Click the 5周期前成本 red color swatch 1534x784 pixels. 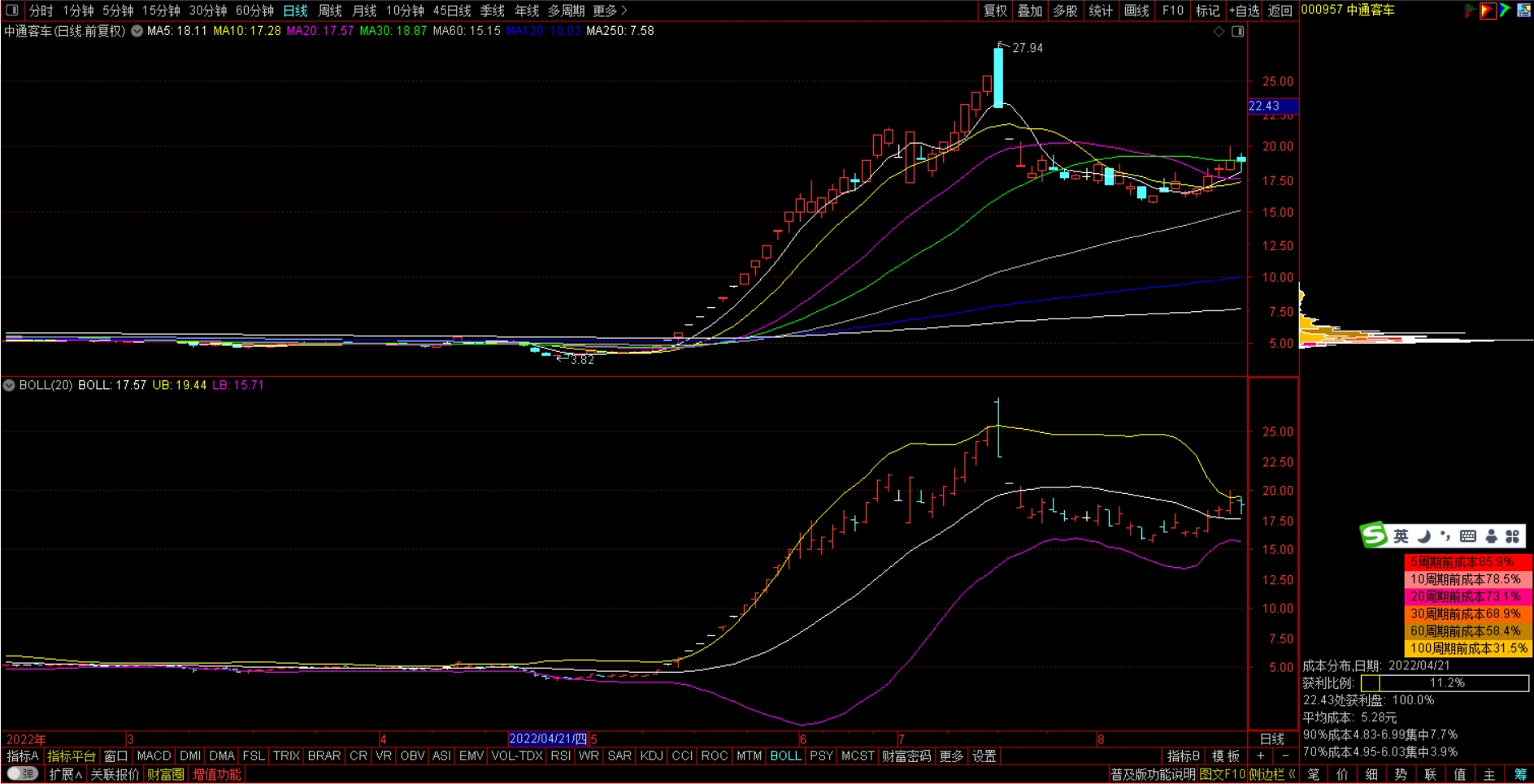pos(1467,562)
